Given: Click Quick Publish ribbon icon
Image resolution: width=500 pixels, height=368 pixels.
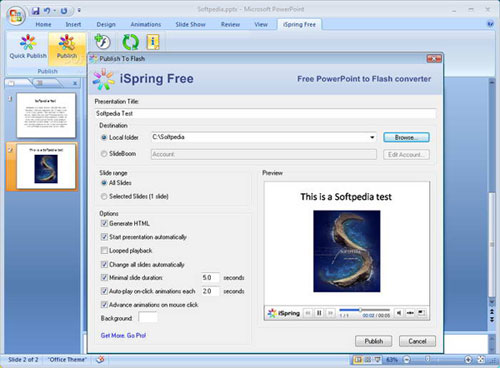Looking at the screenshot, I should [x=28, y=47].
